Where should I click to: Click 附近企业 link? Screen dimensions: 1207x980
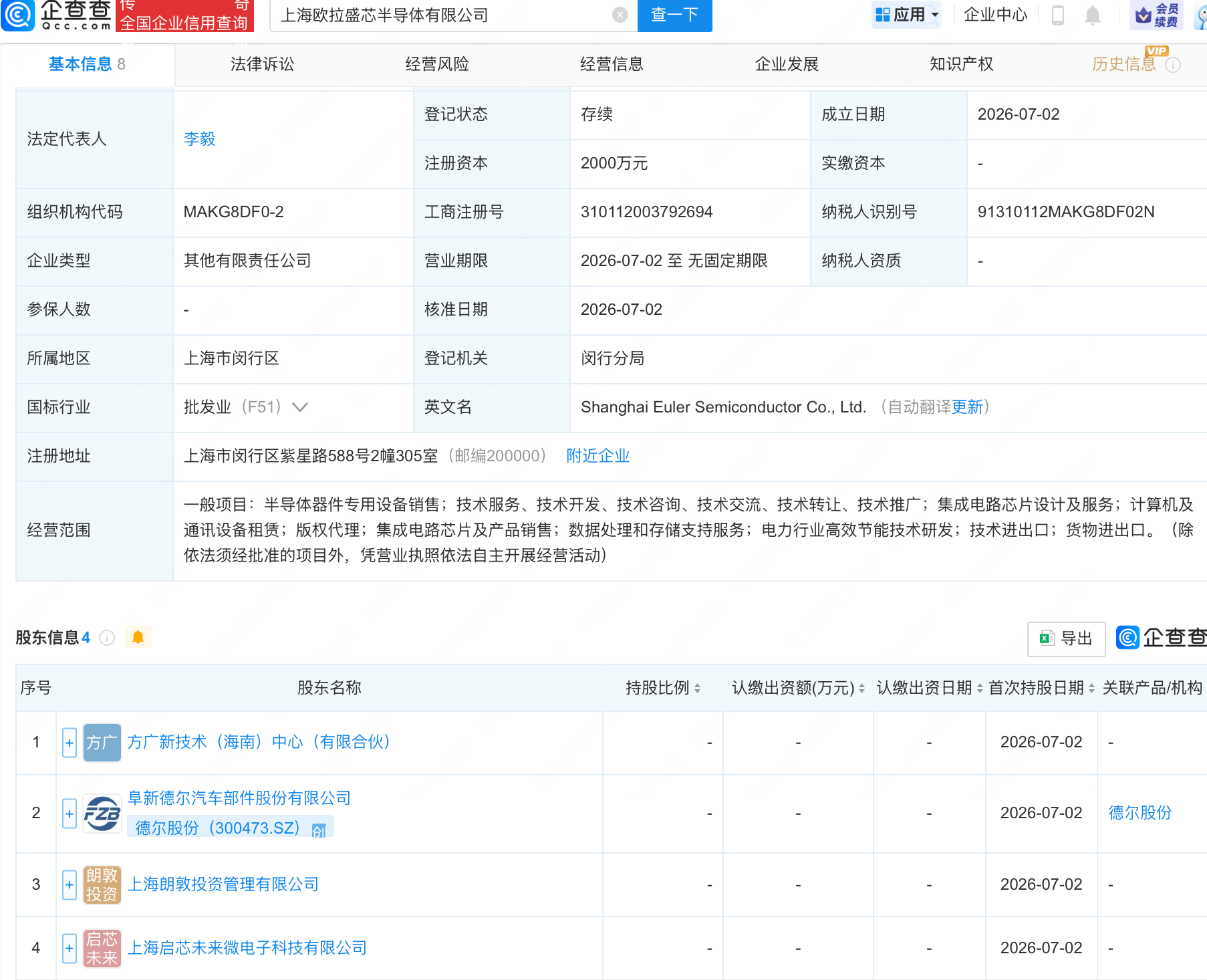[598, 456]
